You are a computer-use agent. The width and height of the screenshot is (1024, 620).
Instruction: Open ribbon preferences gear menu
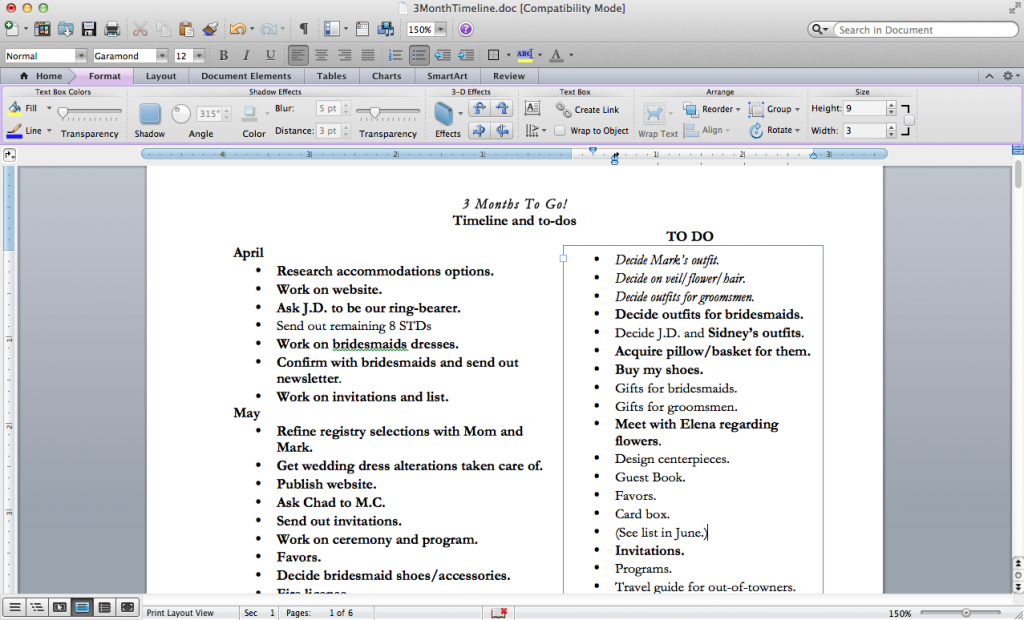tap(1010, 76)
